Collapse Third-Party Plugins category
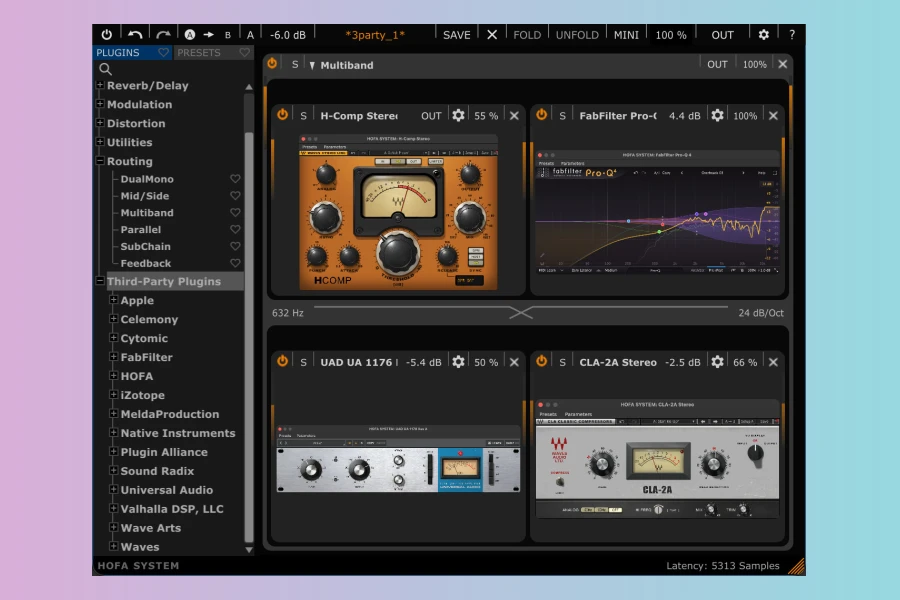The width and height of the screenshot is (900, 600). [x=100, y=281]
